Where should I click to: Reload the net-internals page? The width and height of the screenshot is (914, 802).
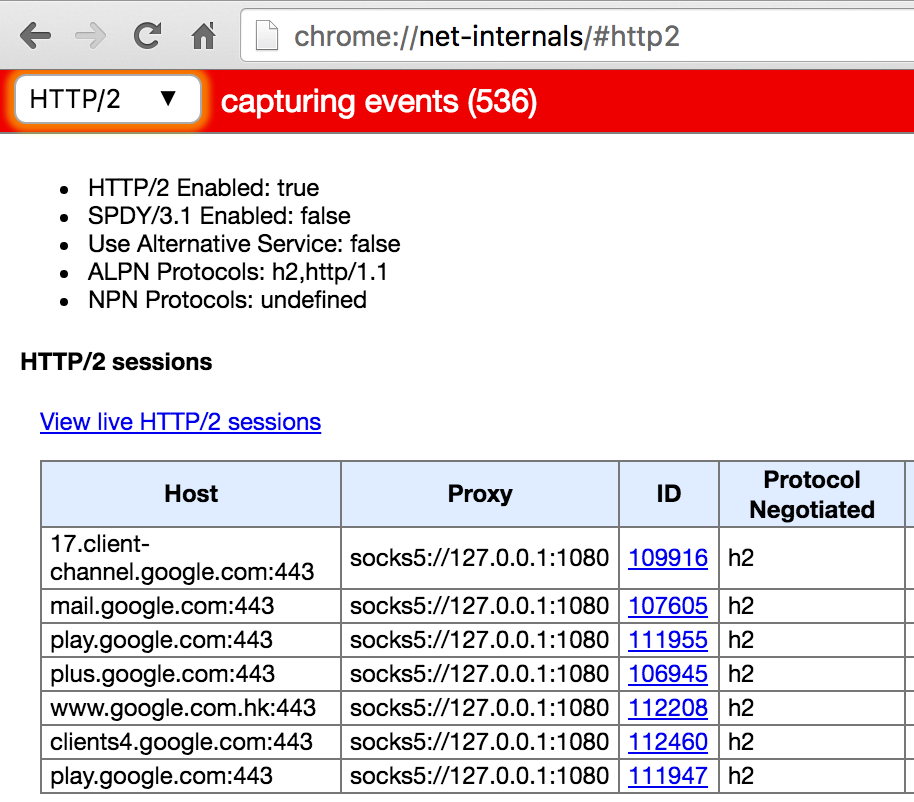[147, 36]
